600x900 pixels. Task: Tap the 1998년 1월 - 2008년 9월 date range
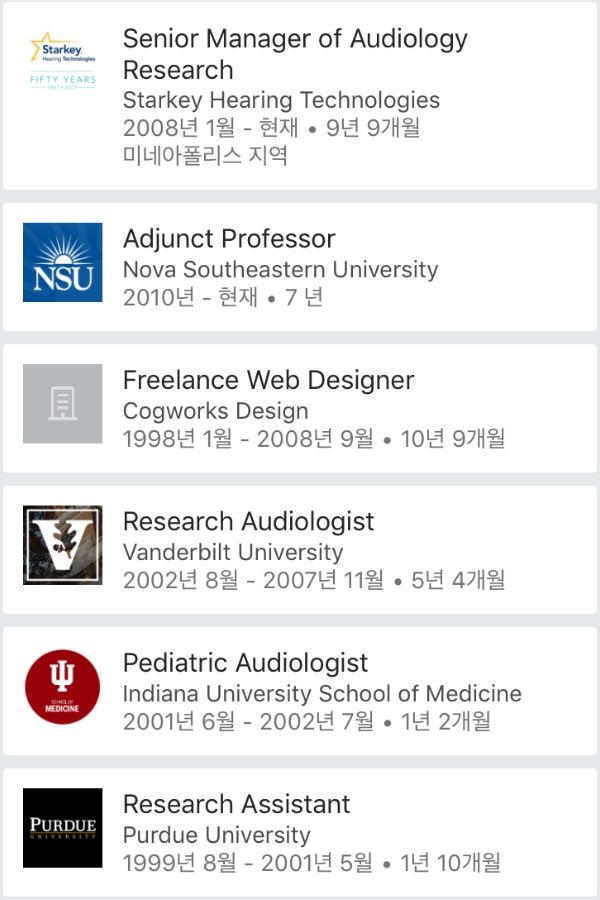click(248, 439)
